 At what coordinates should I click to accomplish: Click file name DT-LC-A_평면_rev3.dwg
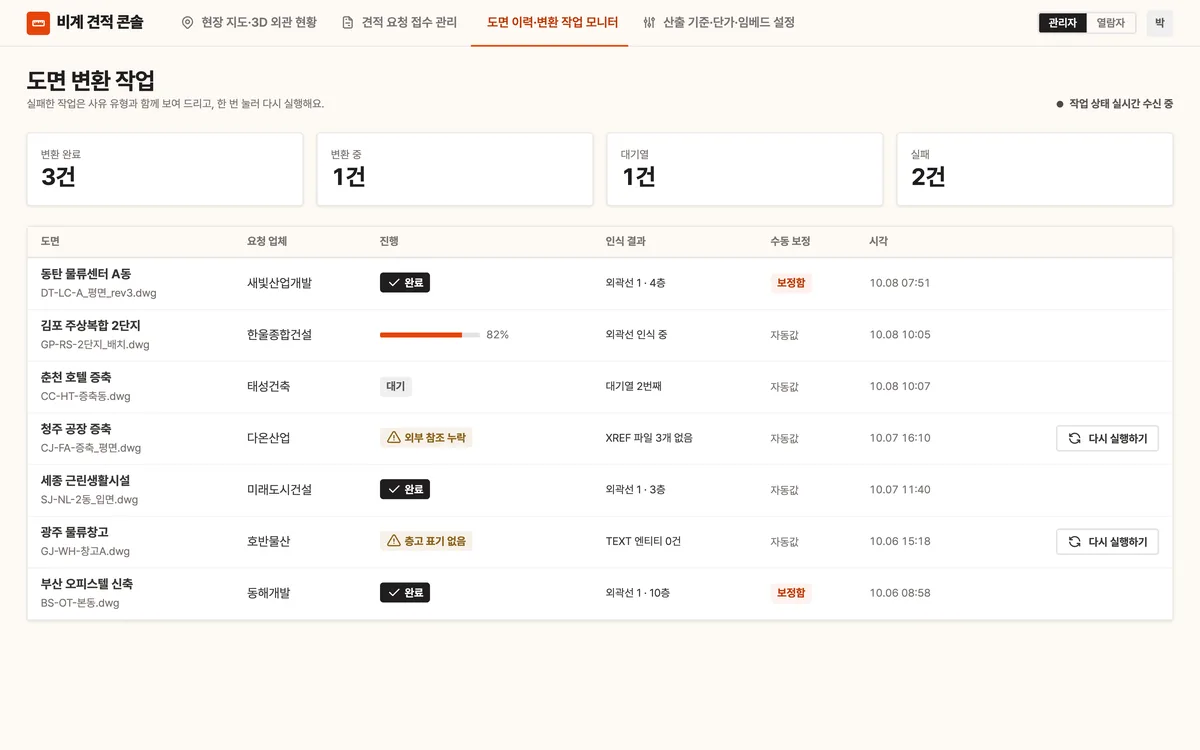click(x=98, y=293)
